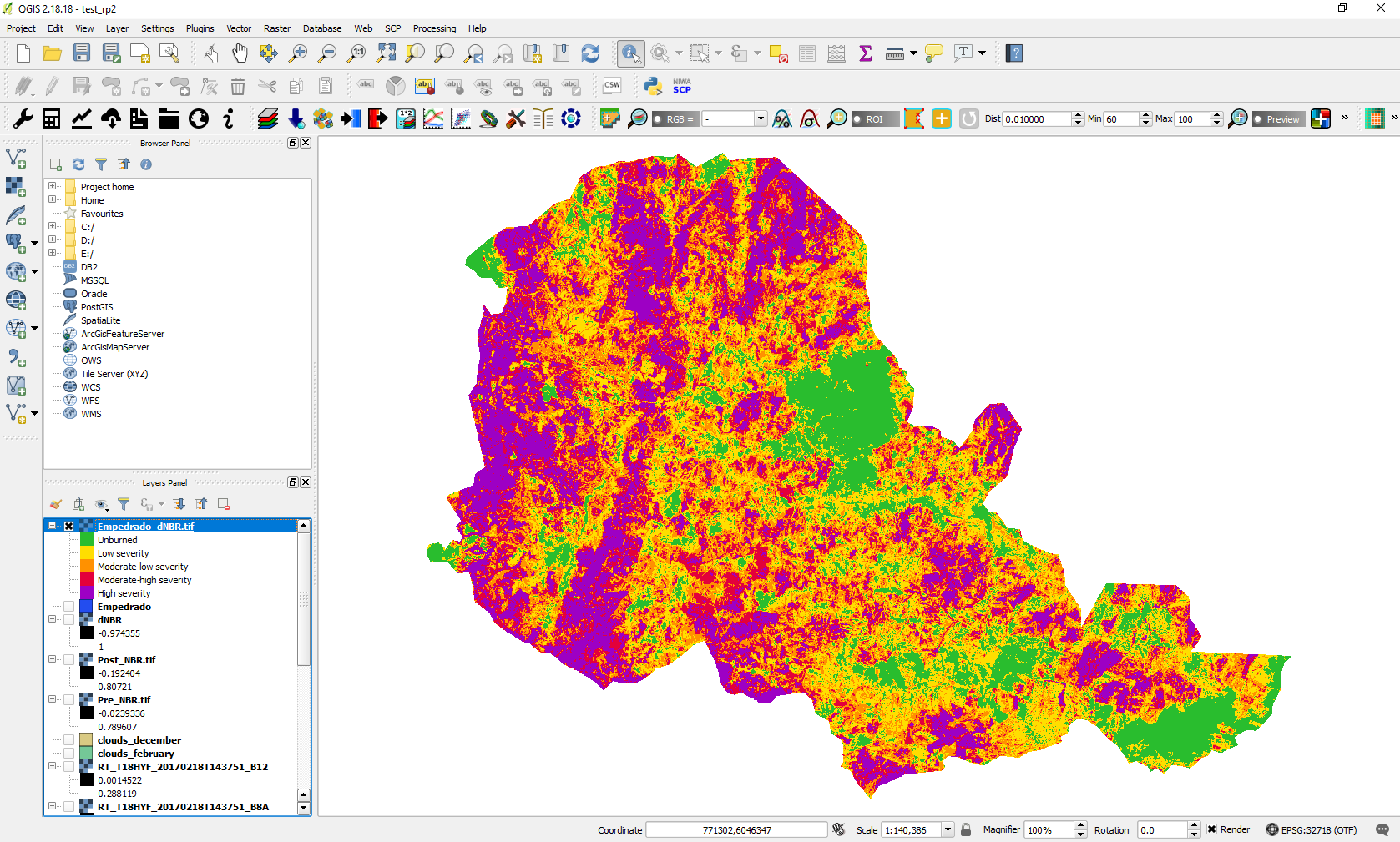
Task: Open the Python console icon
Action: 653,86
